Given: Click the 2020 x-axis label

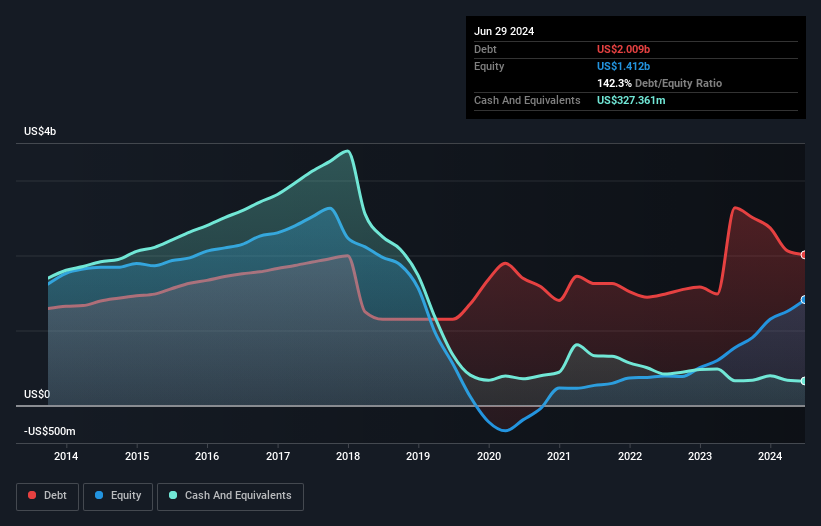Looking at the screenshot, I should [489, 456].
